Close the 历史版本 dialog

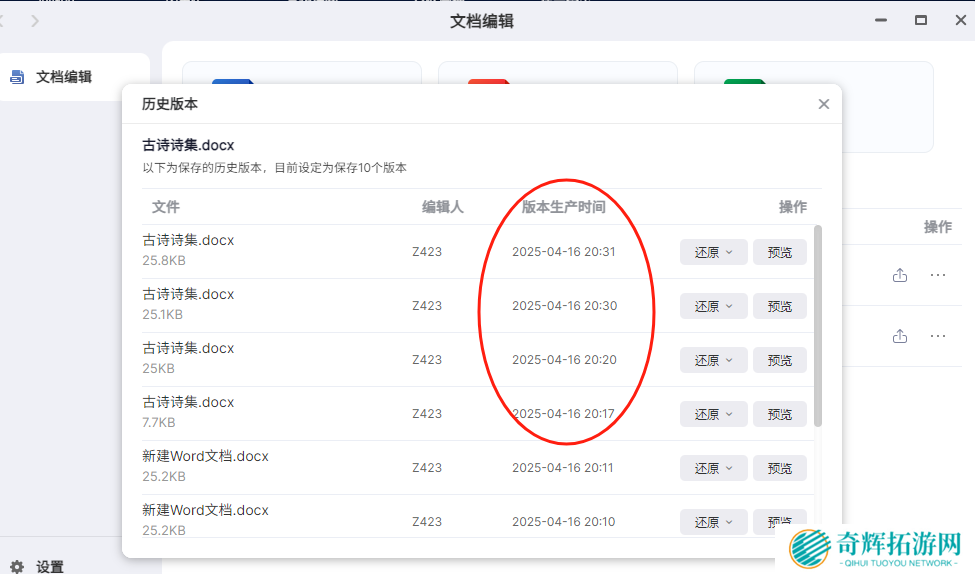[x=823, y=104]
